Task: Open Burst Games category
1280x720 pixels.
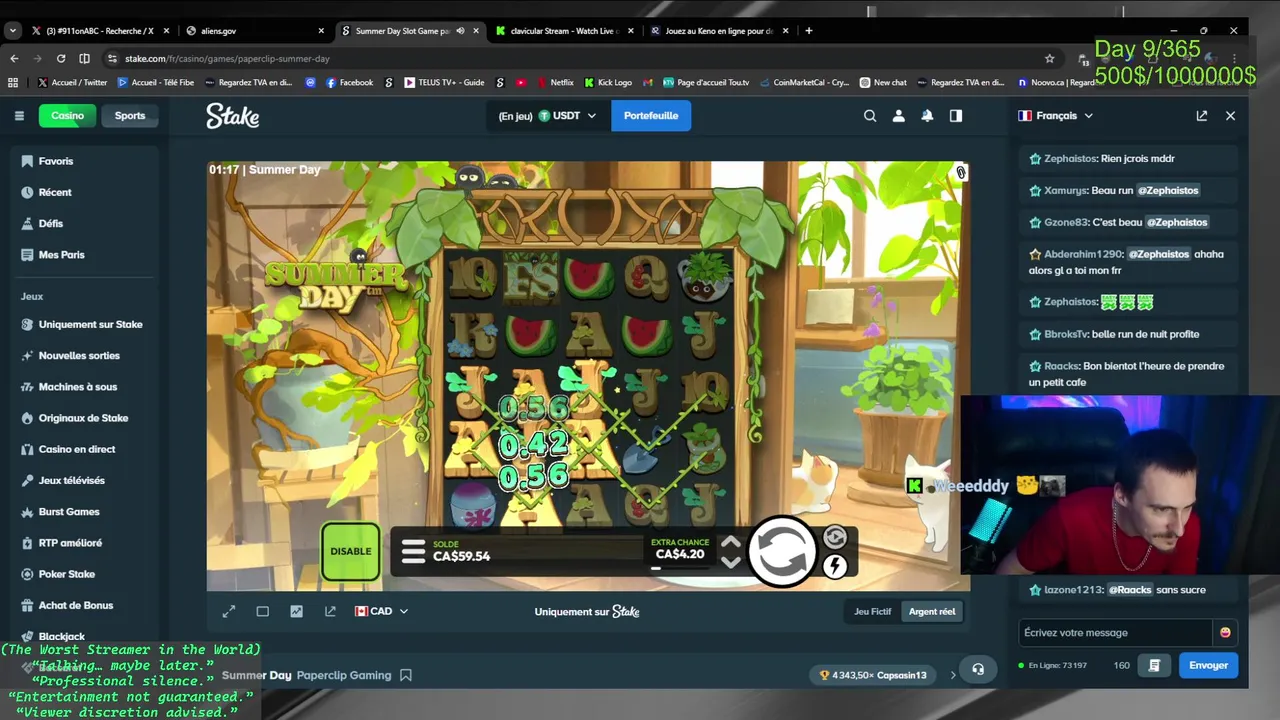Action: [x=84, y=512]
